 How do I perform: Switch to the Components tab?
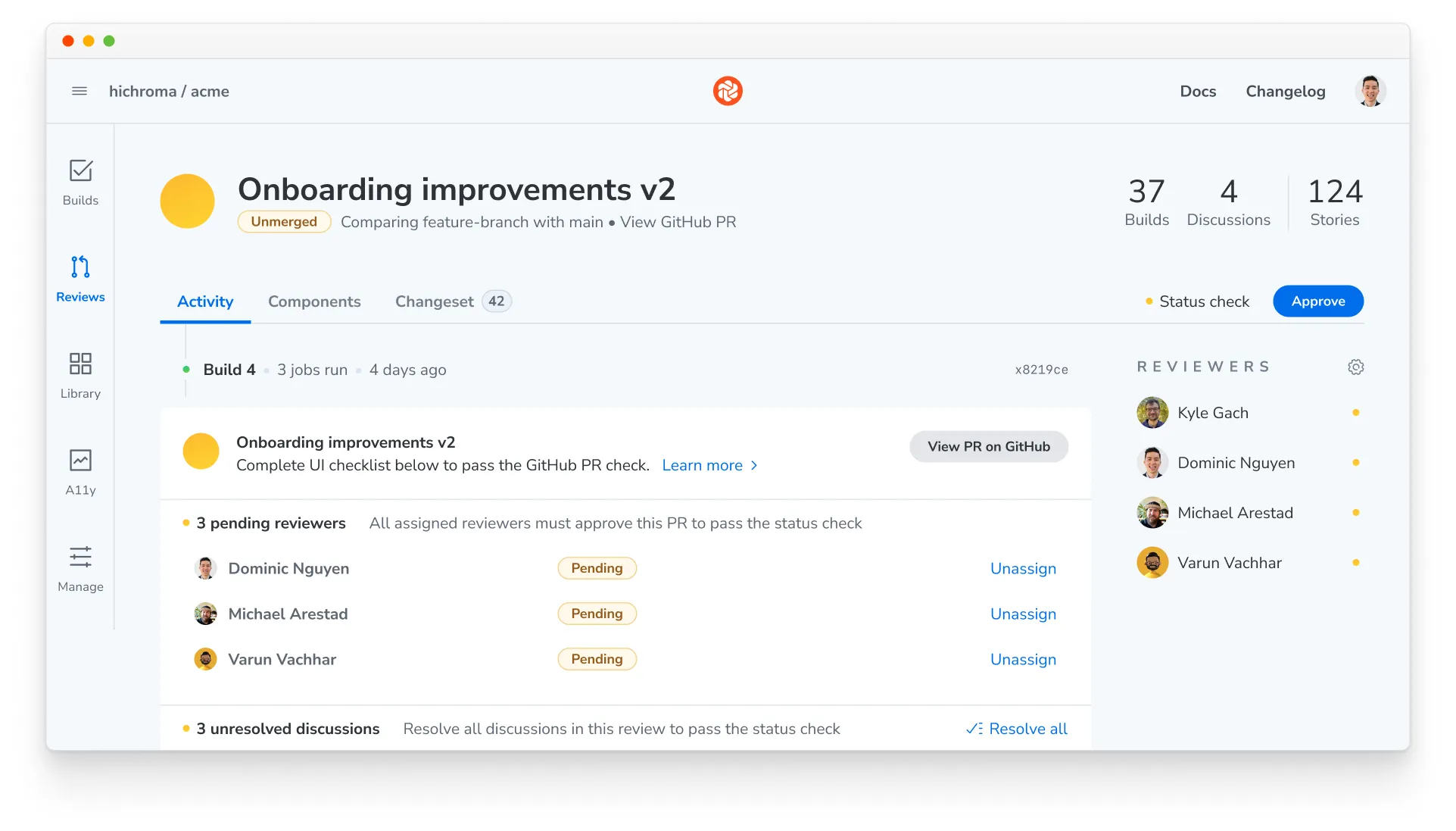pos(314,301)
